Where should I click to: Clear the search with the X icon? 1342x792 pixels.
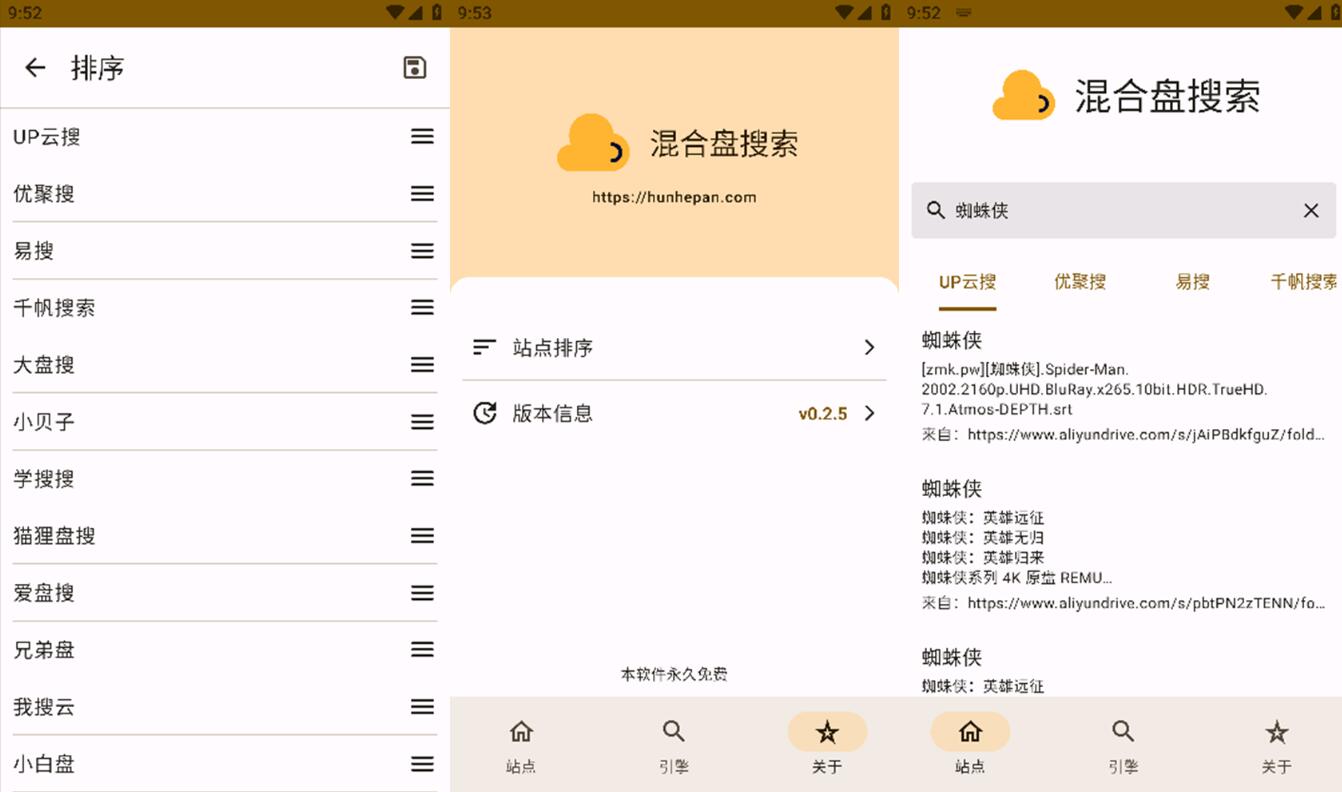coord(1311,210)
